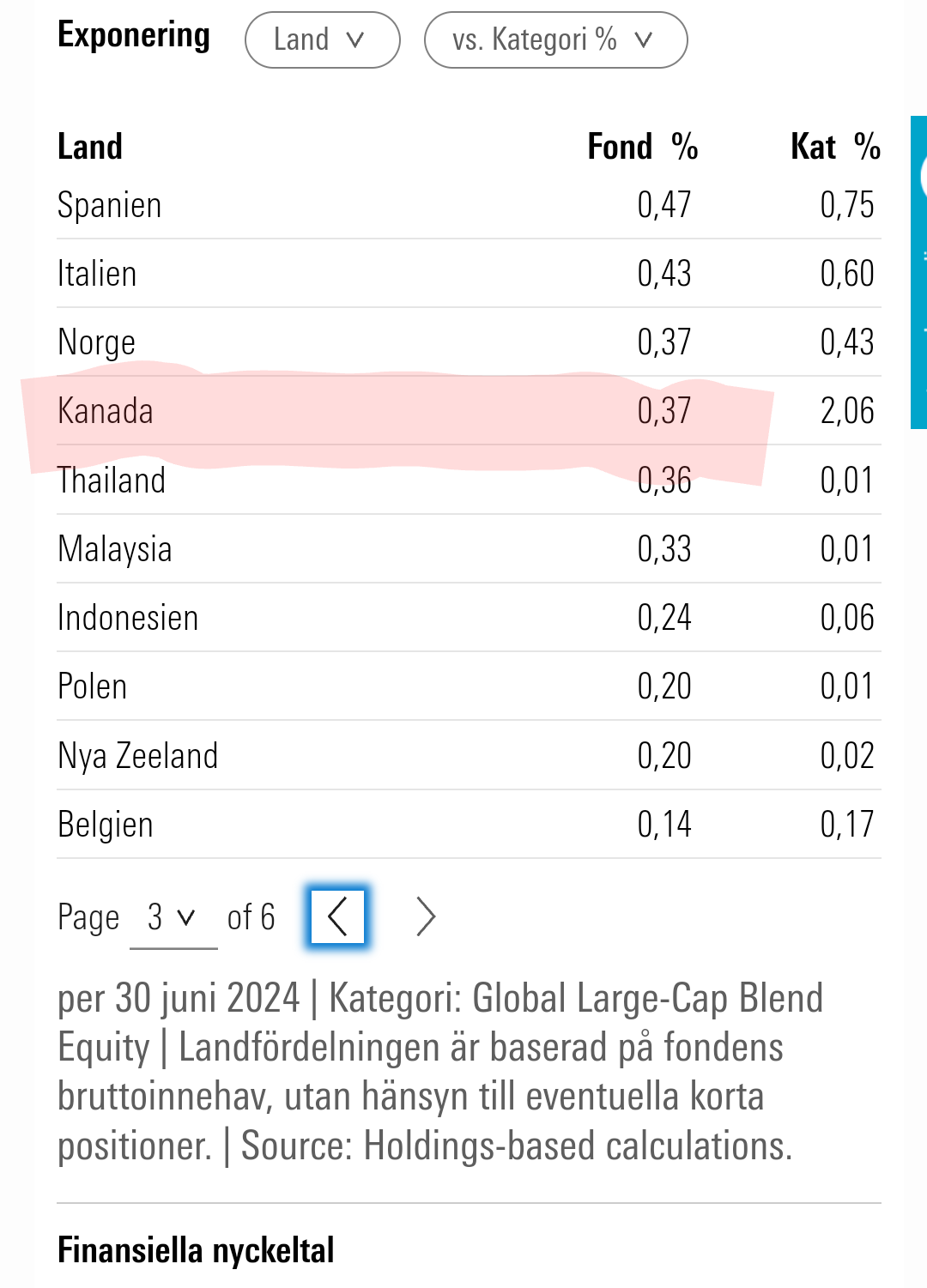927x1288 pixels.
Task: Go to next page with right arrow
Action: pyautogui.click(x=426, y=917)
